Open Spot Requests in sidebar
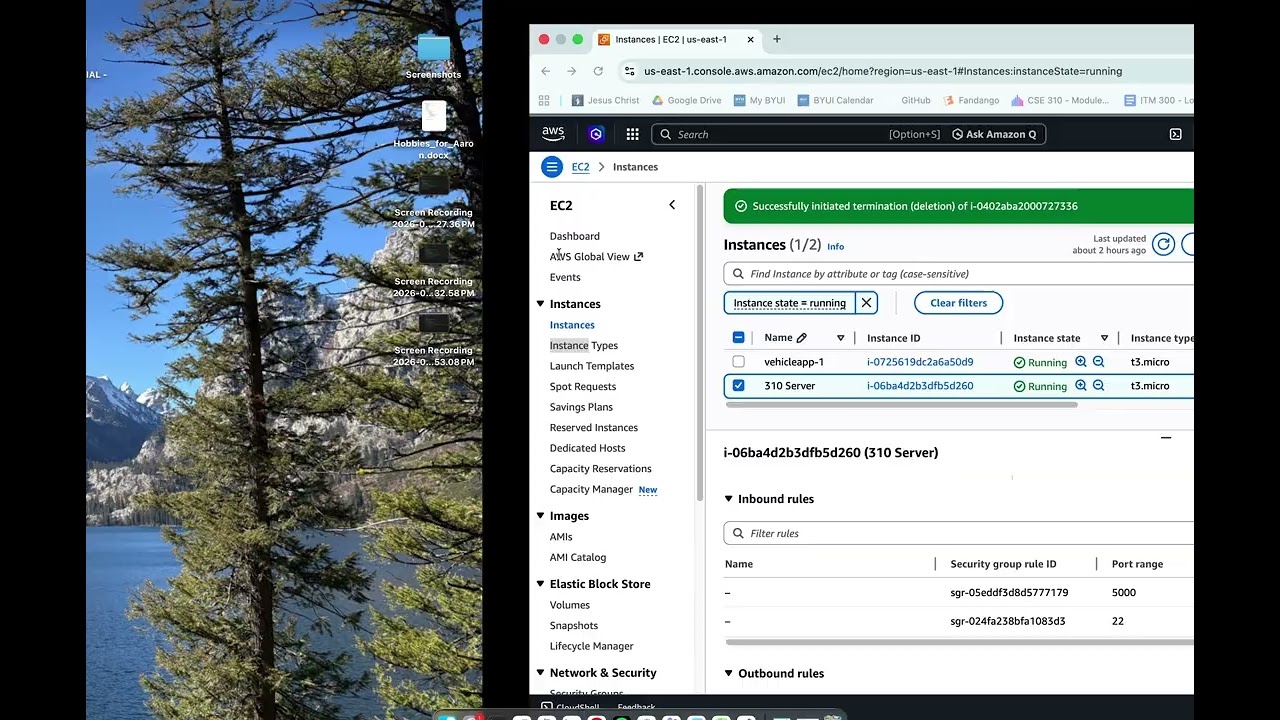Viewport: 1280px width, 720px height. coord(582,387)
